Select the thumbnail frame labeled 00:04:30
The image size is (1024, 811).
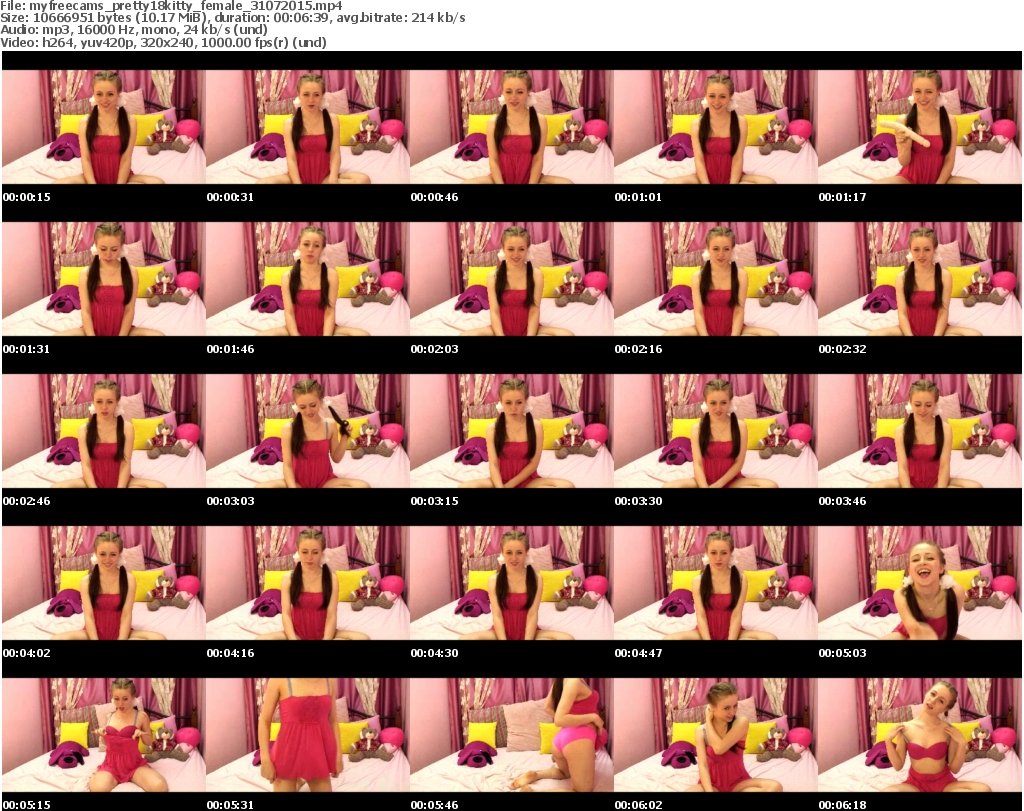point(511,583)
